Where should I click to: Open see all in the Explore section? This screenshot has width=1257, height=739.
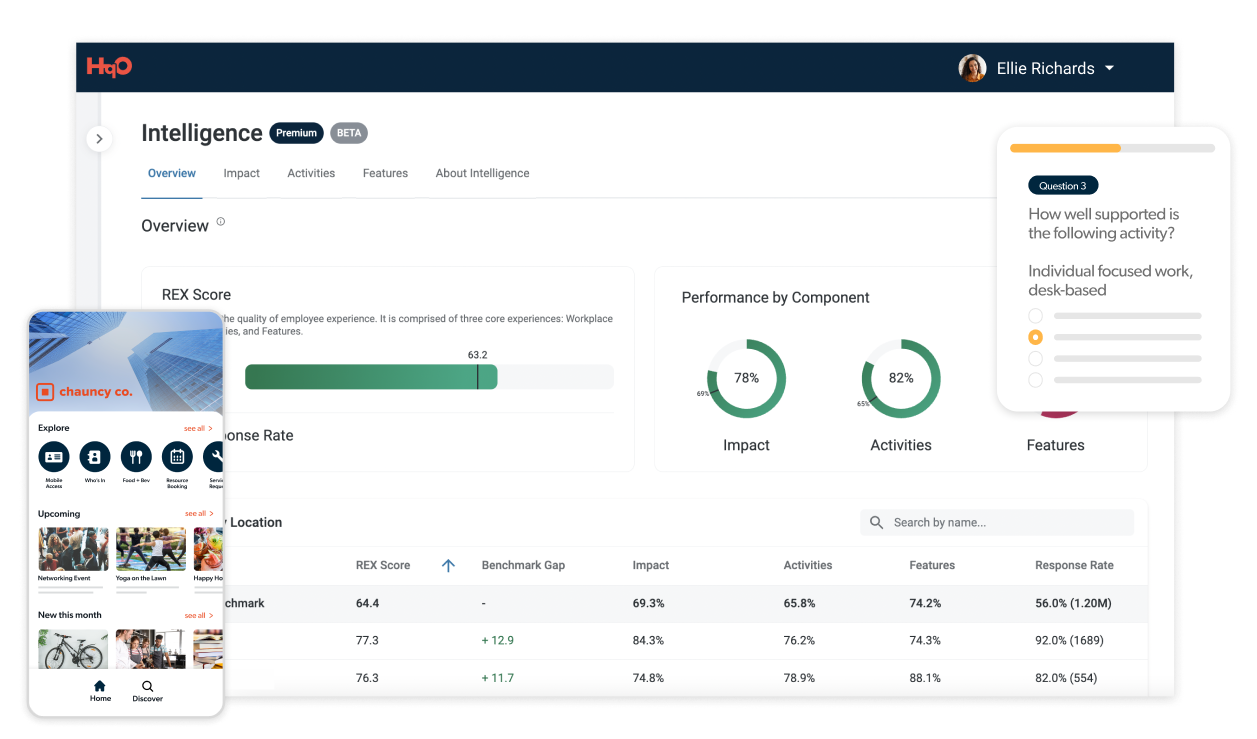pyautogui.click(x=197, y=428)
